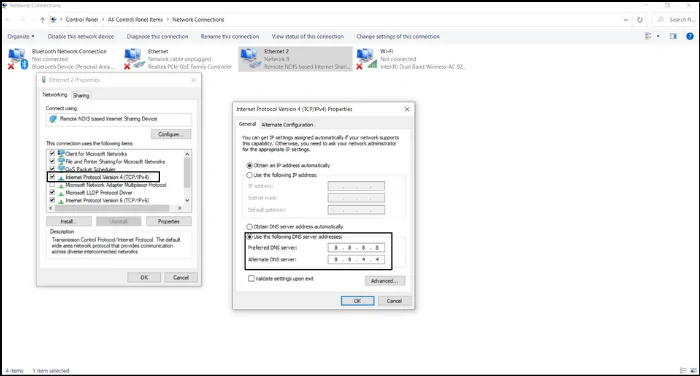Open the Organize menu
The width and height of the screenshot is (700, 376).
[21, 37]
